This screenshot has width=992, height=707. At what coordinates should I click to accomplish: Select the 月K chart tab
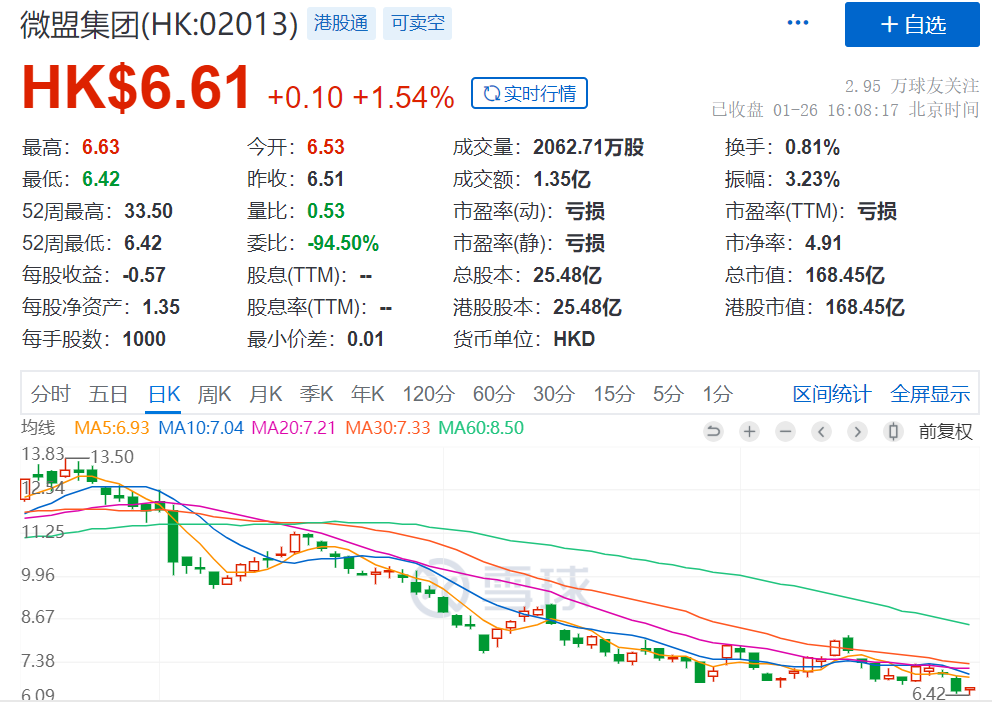[x=266, y=394]
